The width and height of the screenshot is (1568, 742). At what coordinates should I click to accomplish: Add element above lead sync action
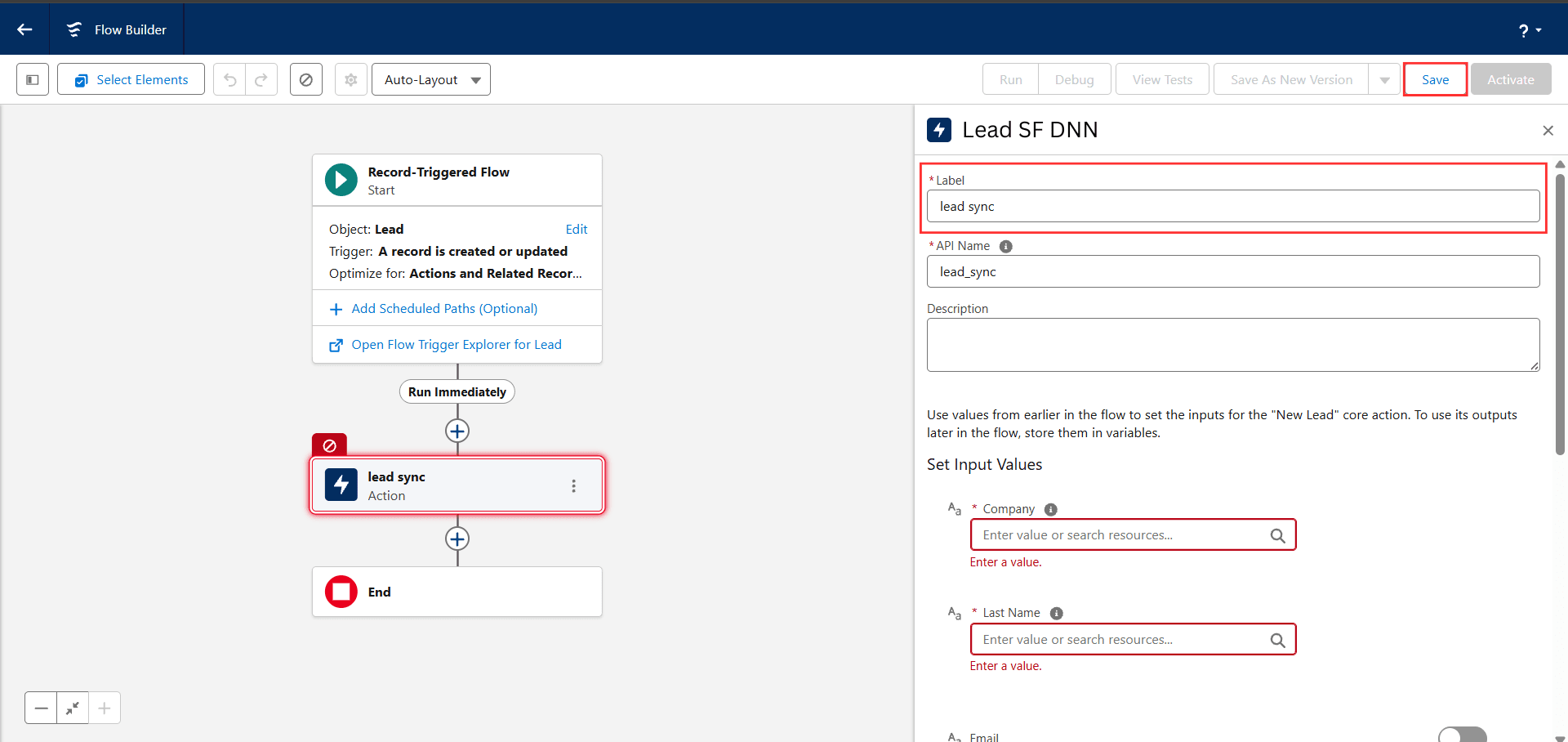(457, 431)
